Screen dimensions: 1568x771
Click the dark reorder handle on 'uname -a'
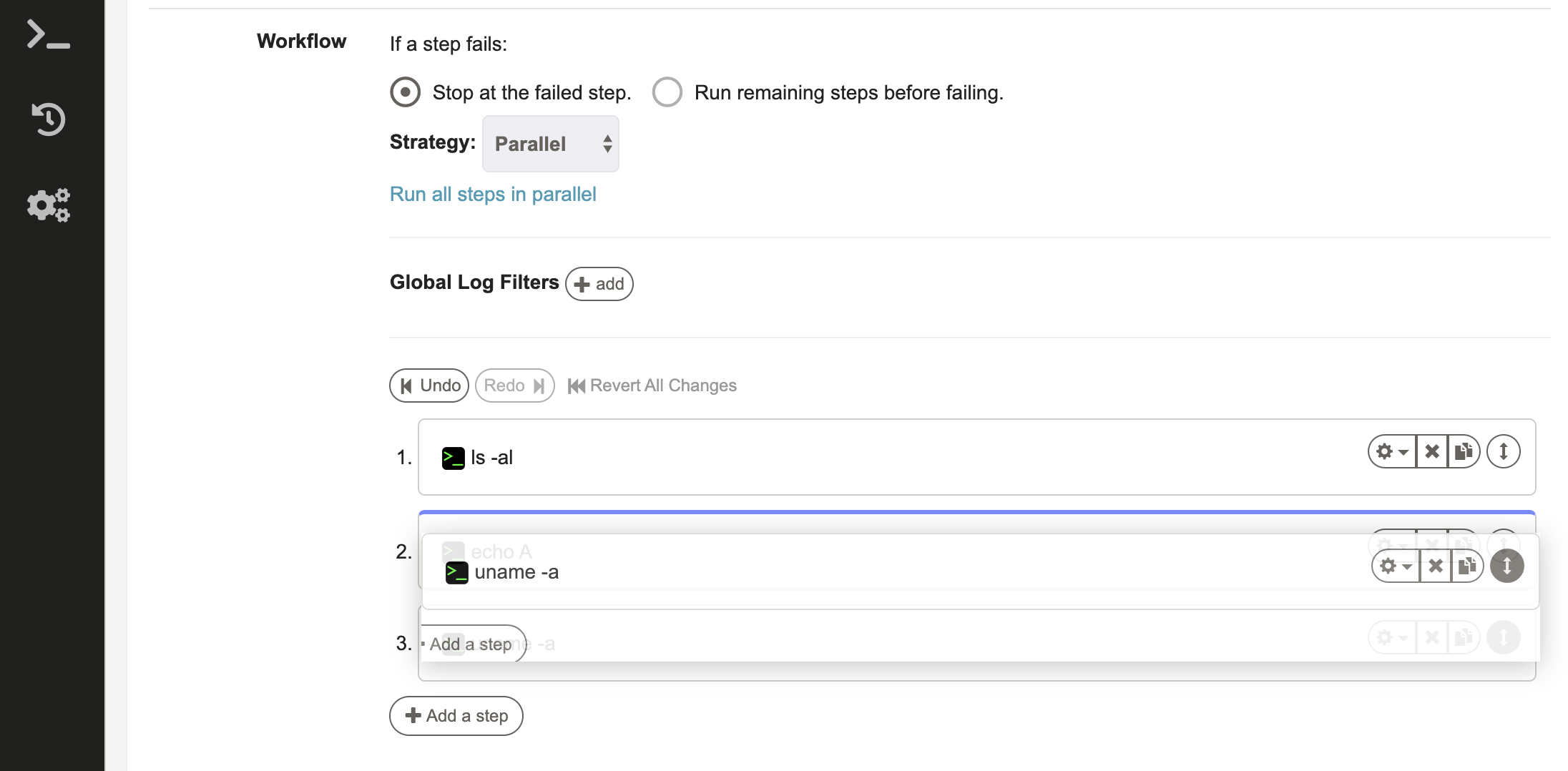coord(1507,566)
